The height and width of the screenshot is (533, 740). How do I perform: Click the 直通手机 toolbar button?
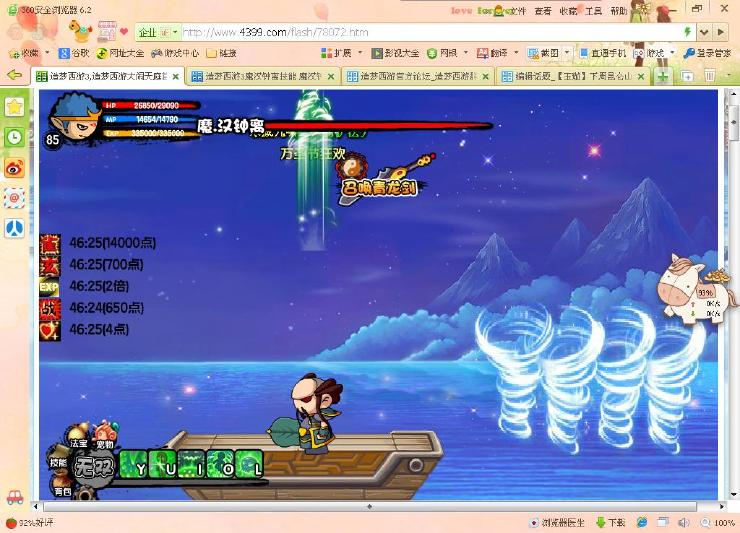tap(603, 53)
